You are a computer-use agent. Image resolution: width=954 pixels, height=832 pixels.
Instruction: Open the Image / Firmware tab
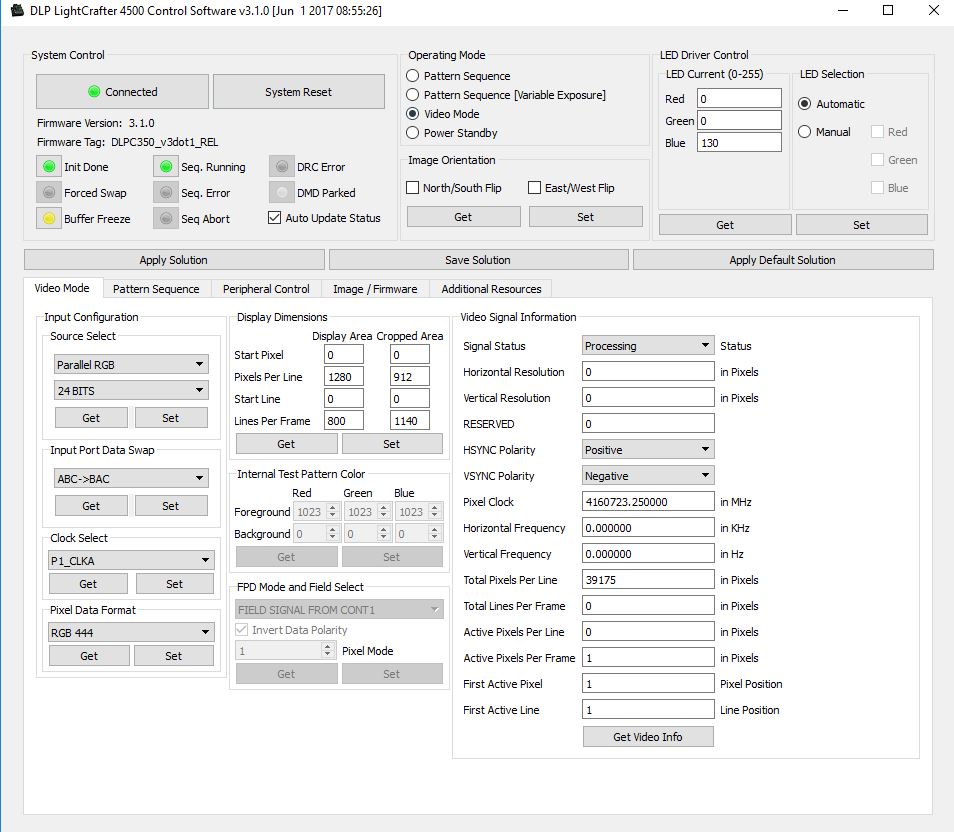(375, 288)
